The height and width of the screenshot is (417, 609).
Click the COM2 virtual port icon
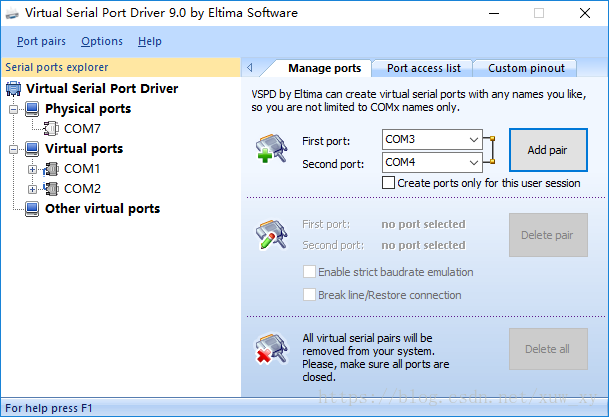(x=51, y=189)
